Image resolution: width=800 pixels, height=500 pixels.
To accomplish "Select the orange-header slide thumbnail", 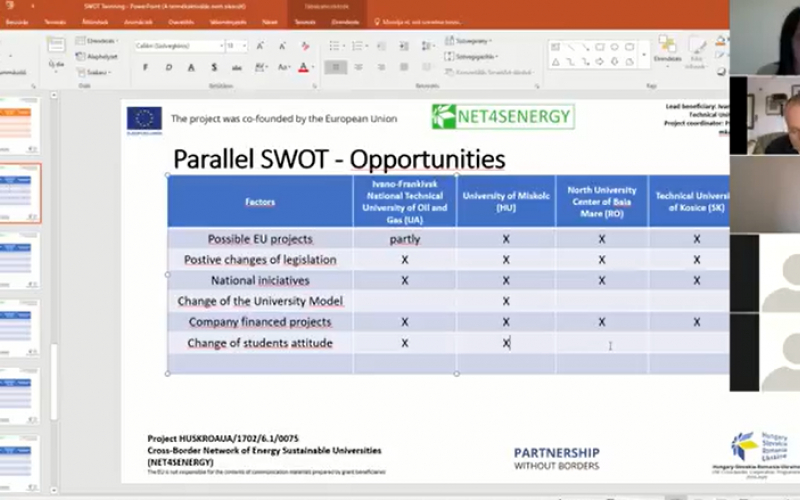I will [20, 126].
